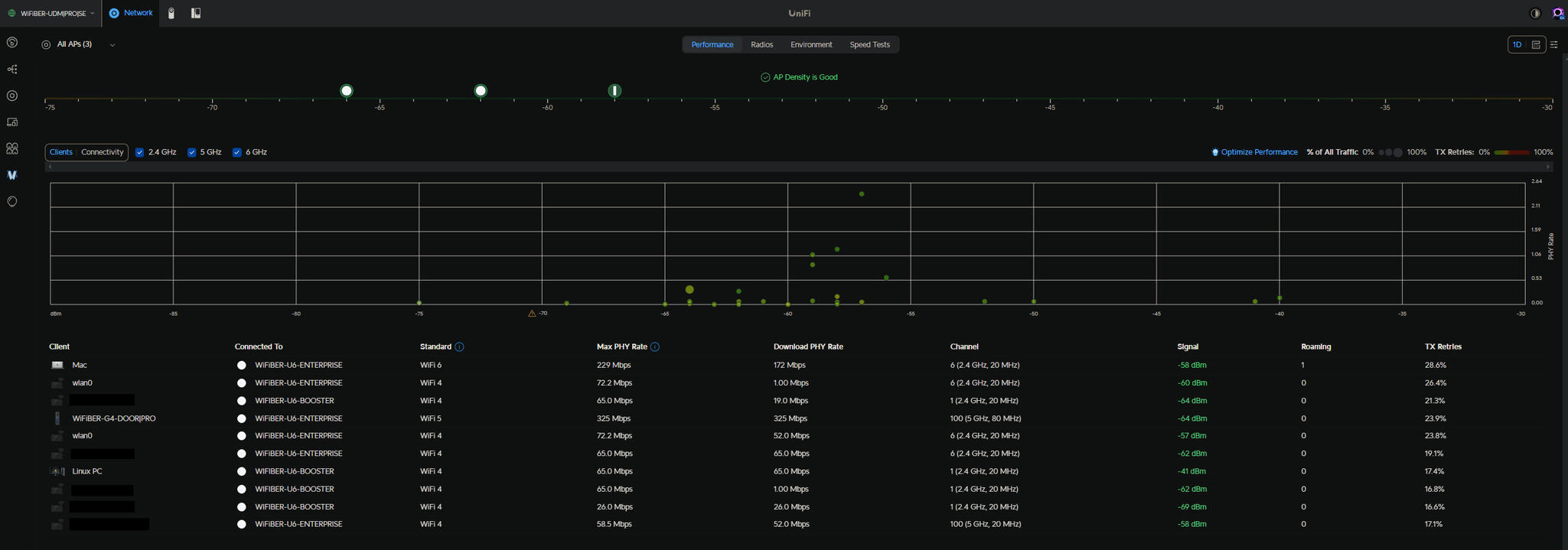Open the calendar date range picker
The height and width of the screenshot is (550, 1568).
(1536, 45)
